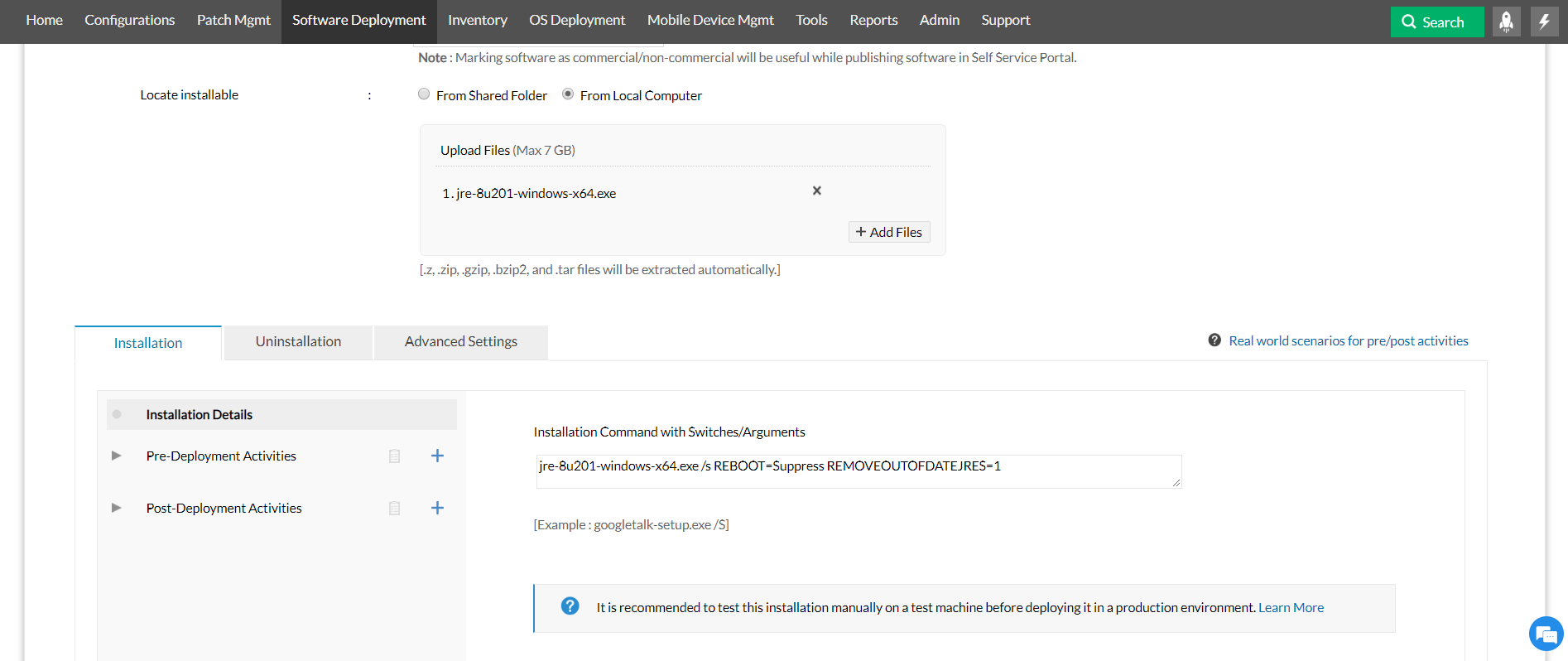The width and height of the screenshot is (1568, 661).
Task: Select the Installation Details bullet
Action: click(117, 414)
